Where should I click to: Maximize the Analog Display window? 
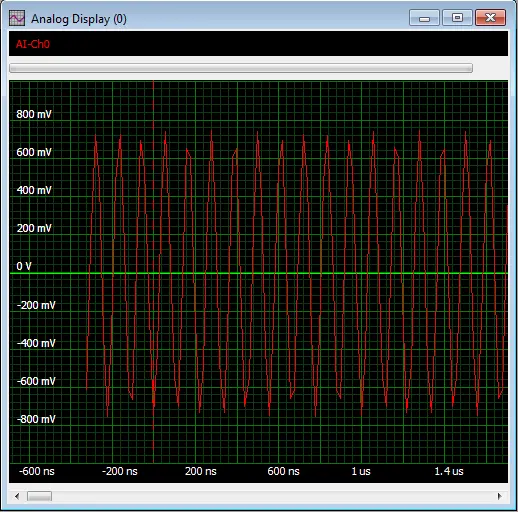pos(457,18)
